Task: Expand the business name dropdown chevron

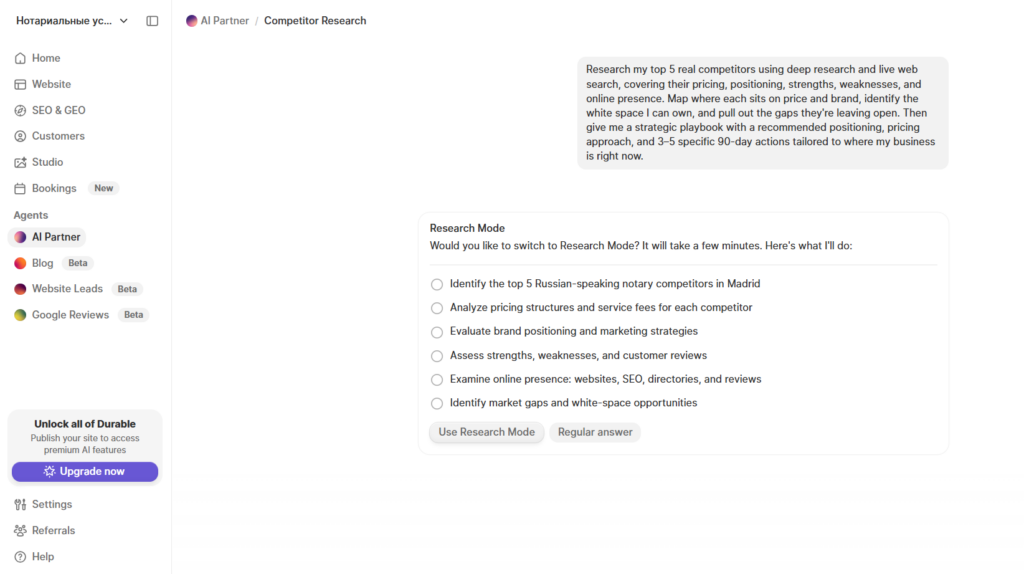Action: 123,21
